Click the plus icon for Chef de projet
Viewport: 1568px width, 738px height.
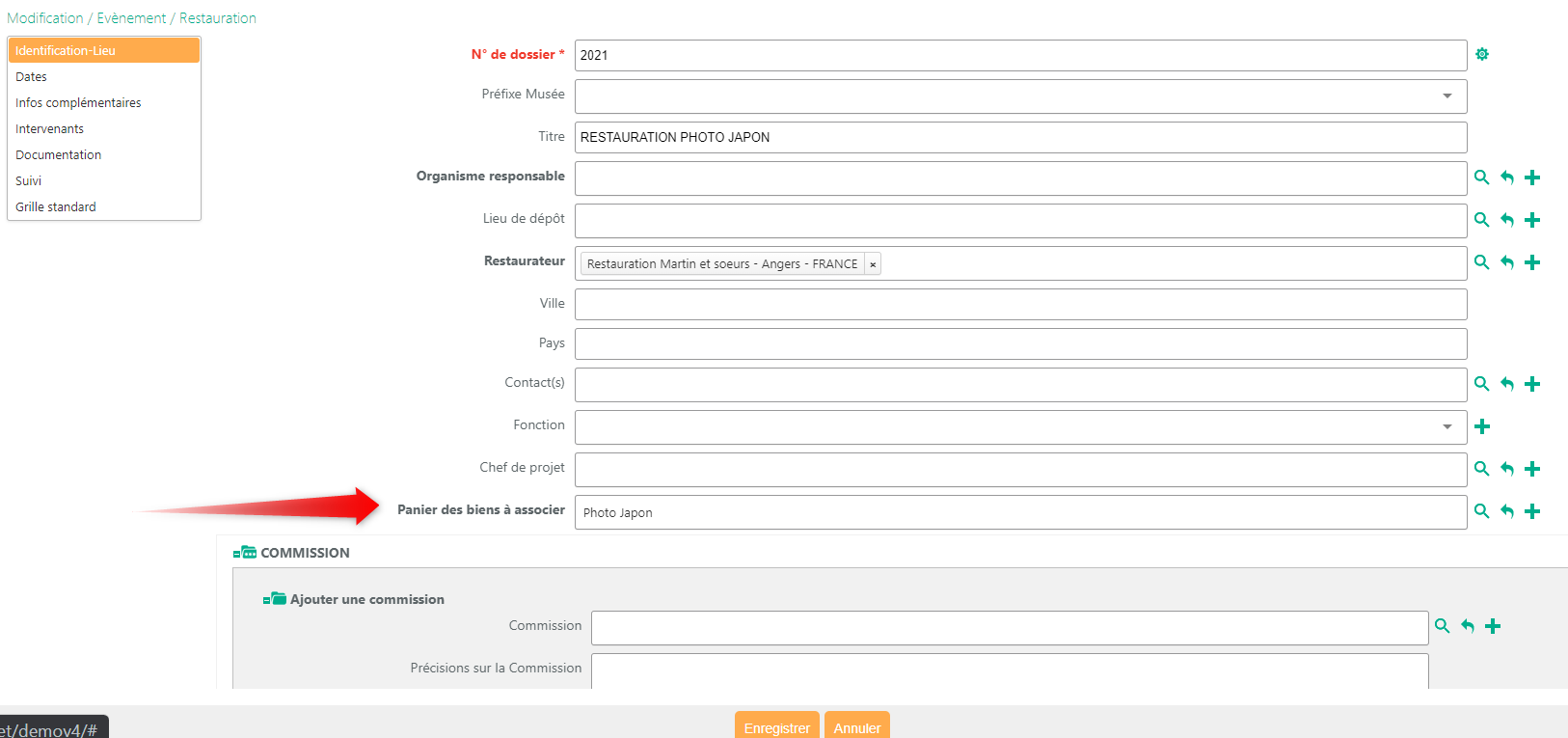(x=1532, y=469)
